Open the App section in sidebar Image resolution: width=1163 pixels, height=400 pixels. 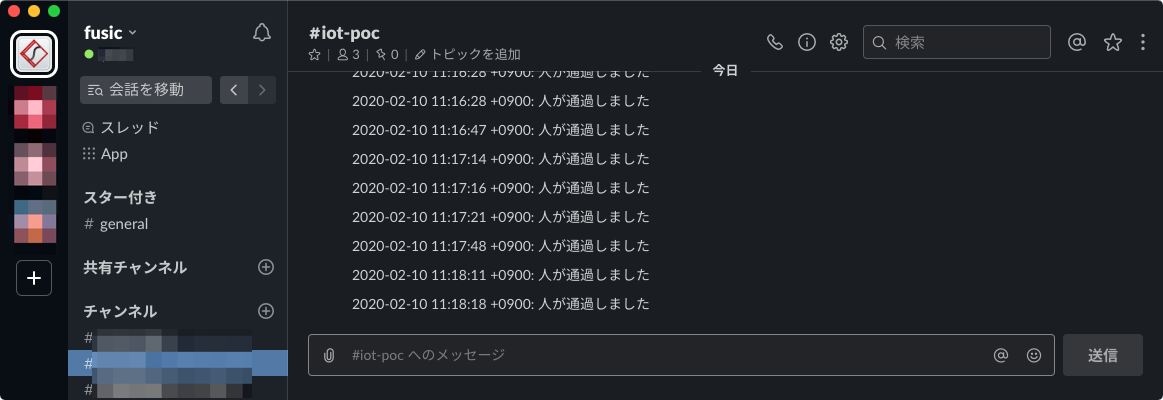(x=105, y=154)
